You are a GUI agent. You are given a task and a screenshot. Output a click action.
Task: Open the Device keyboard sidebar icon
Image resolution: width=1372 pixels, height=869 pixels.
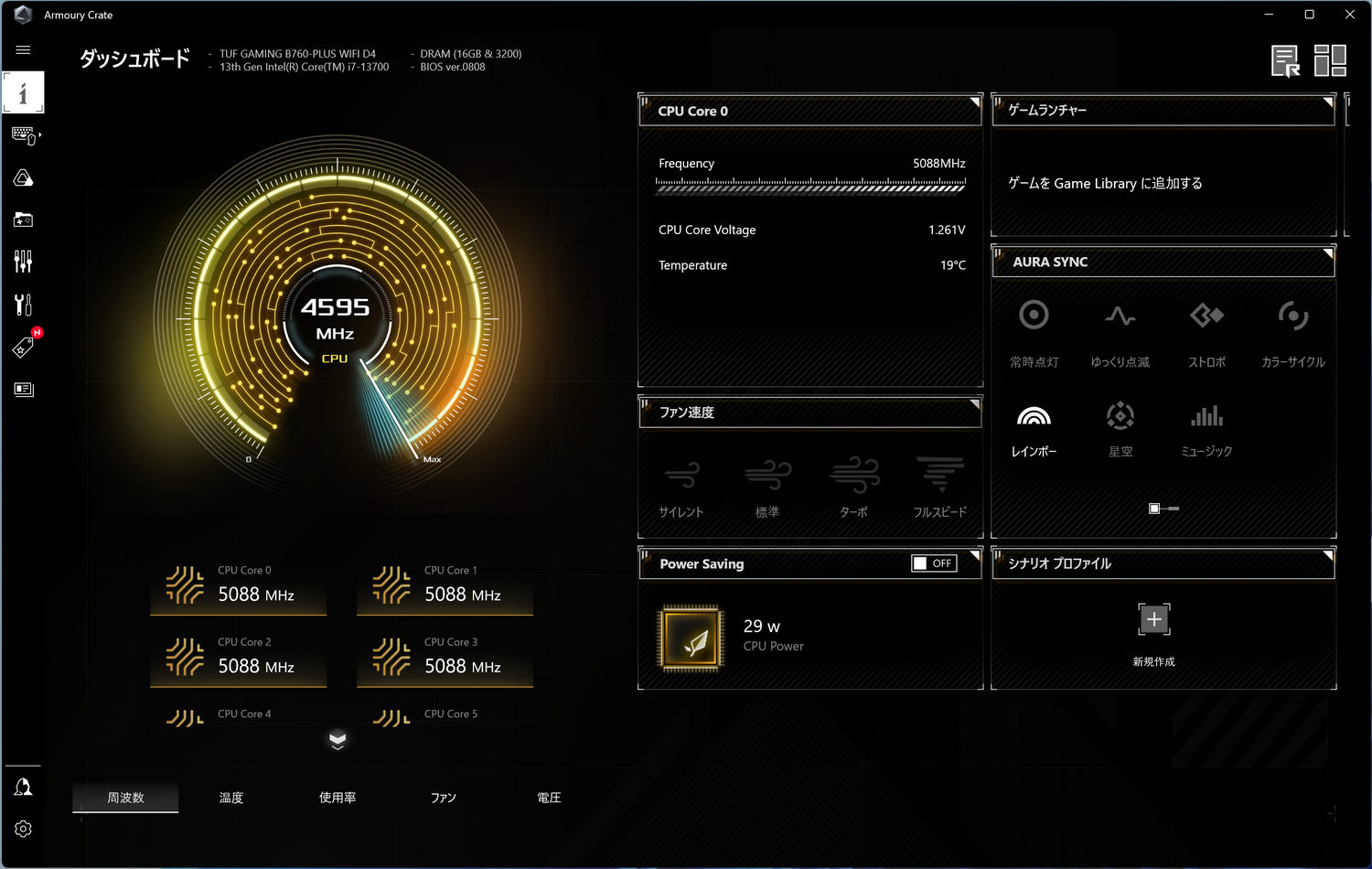click(24, 135)
